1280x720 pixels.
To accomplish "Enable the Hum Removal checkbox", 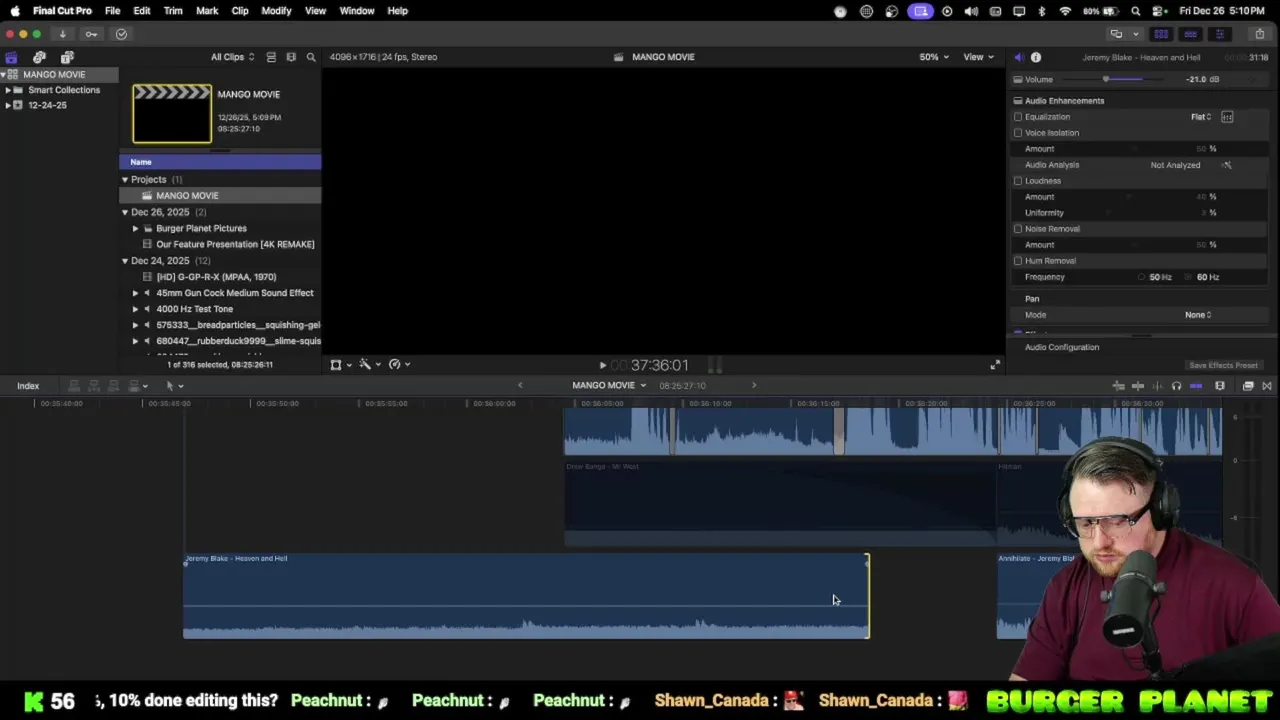I will pos(1018,261).
